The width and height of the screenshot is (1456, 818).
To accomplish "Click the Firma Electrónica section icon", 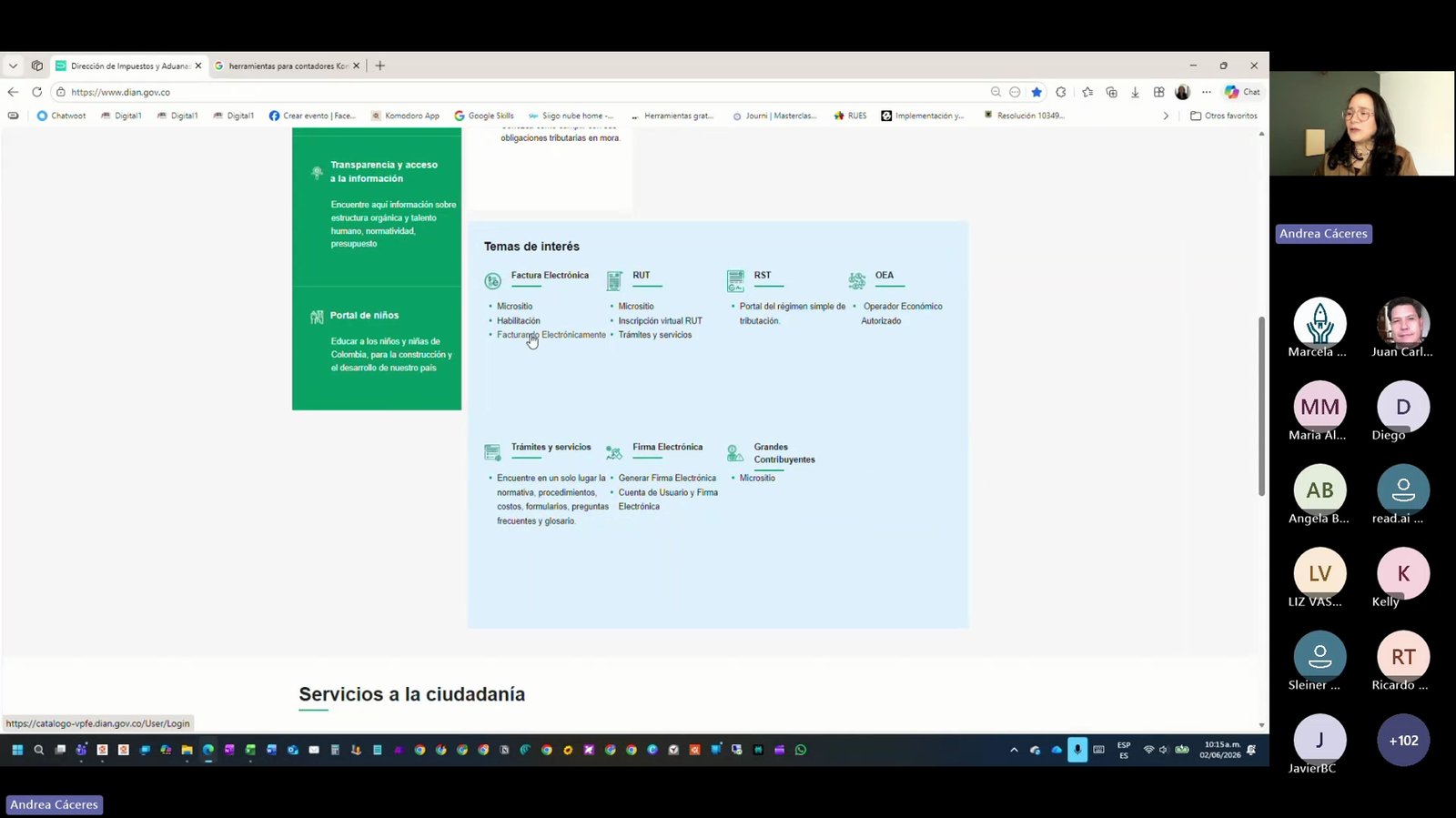I will point(614,452).
